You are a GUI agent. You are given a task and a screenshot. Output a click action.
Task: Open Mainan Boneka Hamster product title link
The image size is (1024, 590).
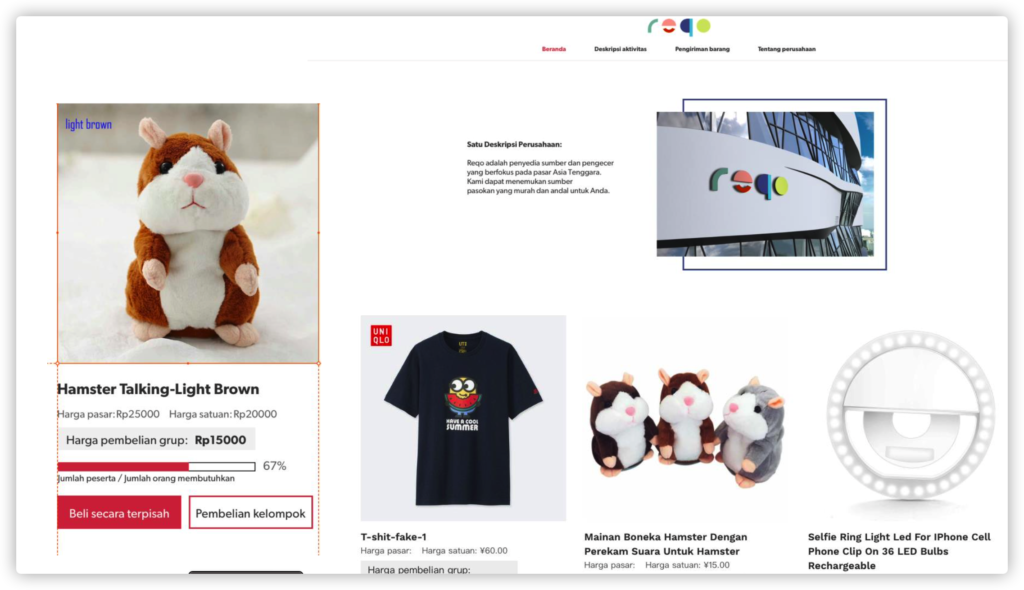665,544
